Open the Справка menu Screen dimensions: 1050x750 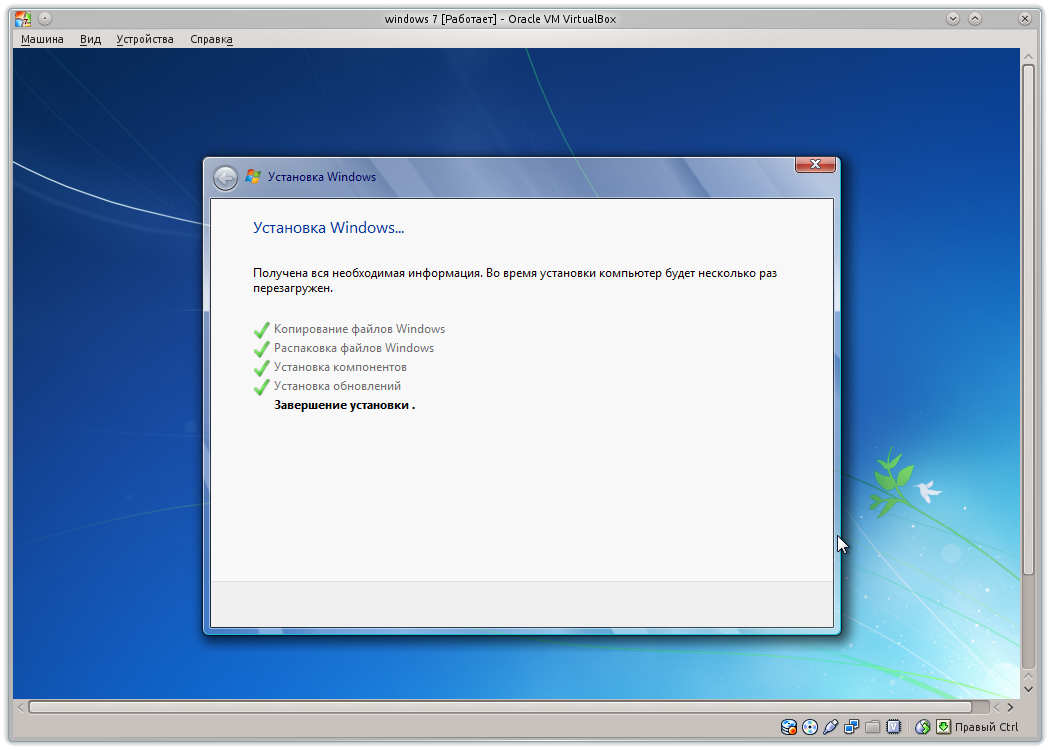(x=210, y=38)
